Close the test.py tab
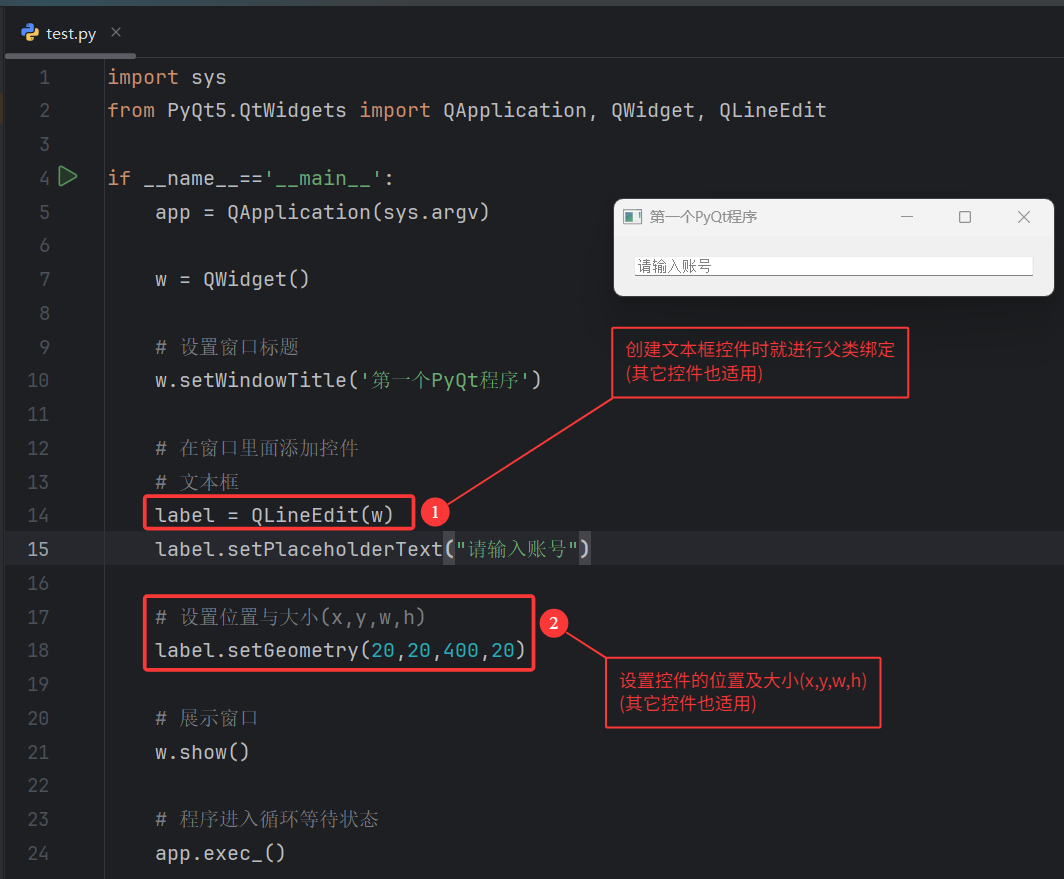Image resolution: width=1064 pixels, height=879 pixels. (116, 32)
